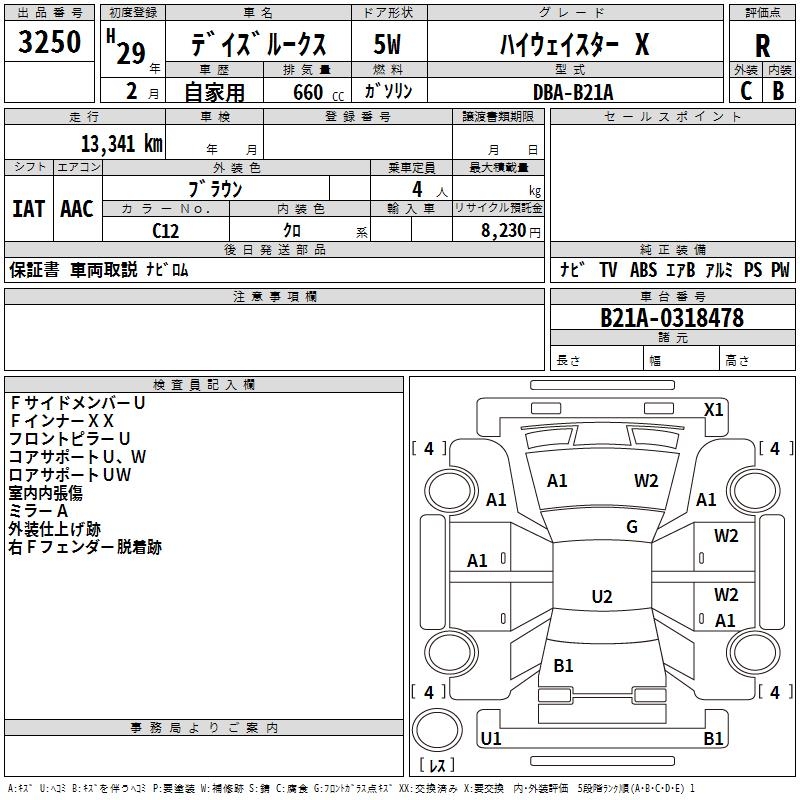Click the color code C12 field
Image resolution: width=800 pixels, height=800 pixels.
[x=165, y=229]
